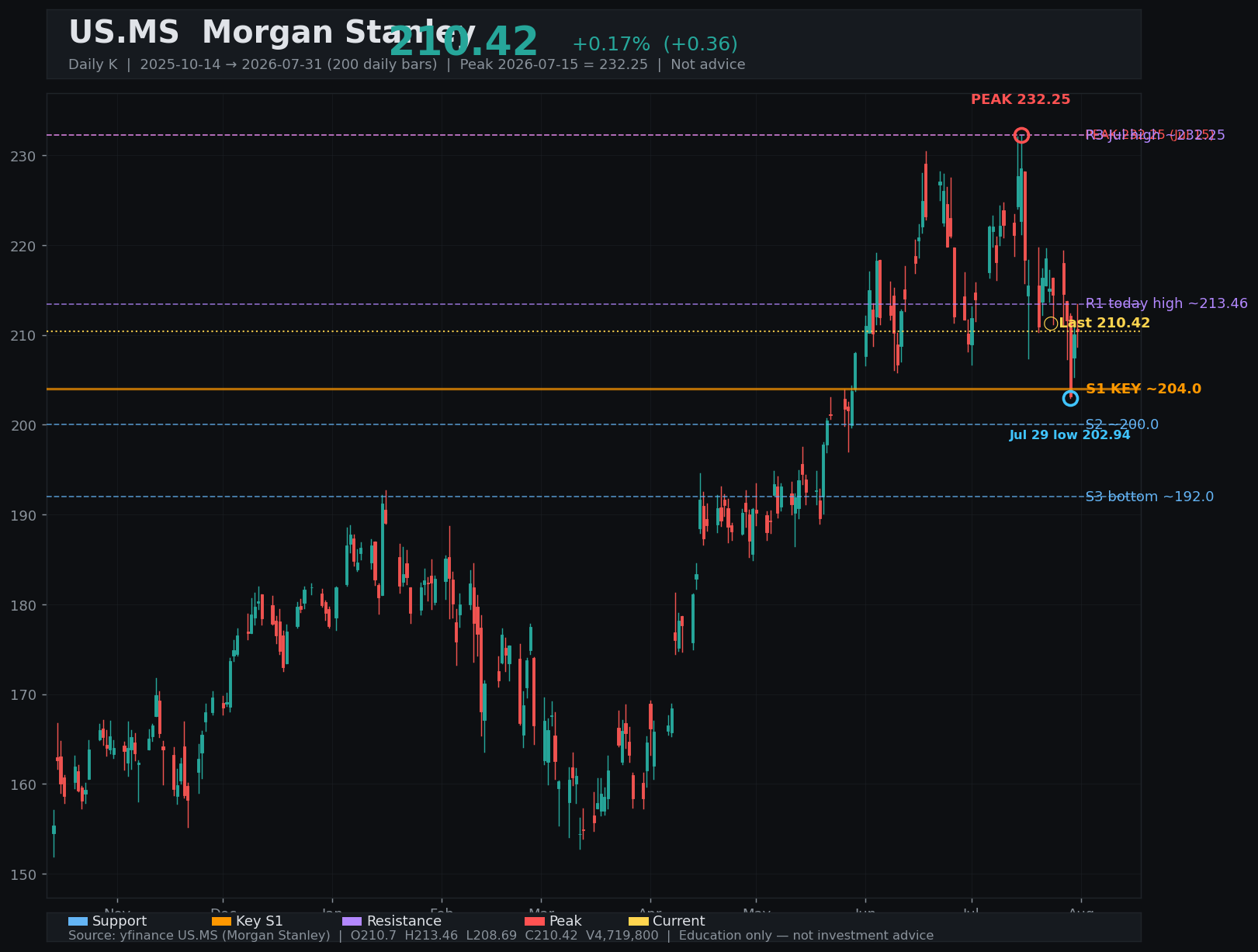The width and height of the screenshot is (1258, 952).
Task: Click the "V4,719,800" volume value in the footer
Action: point(622,936)
